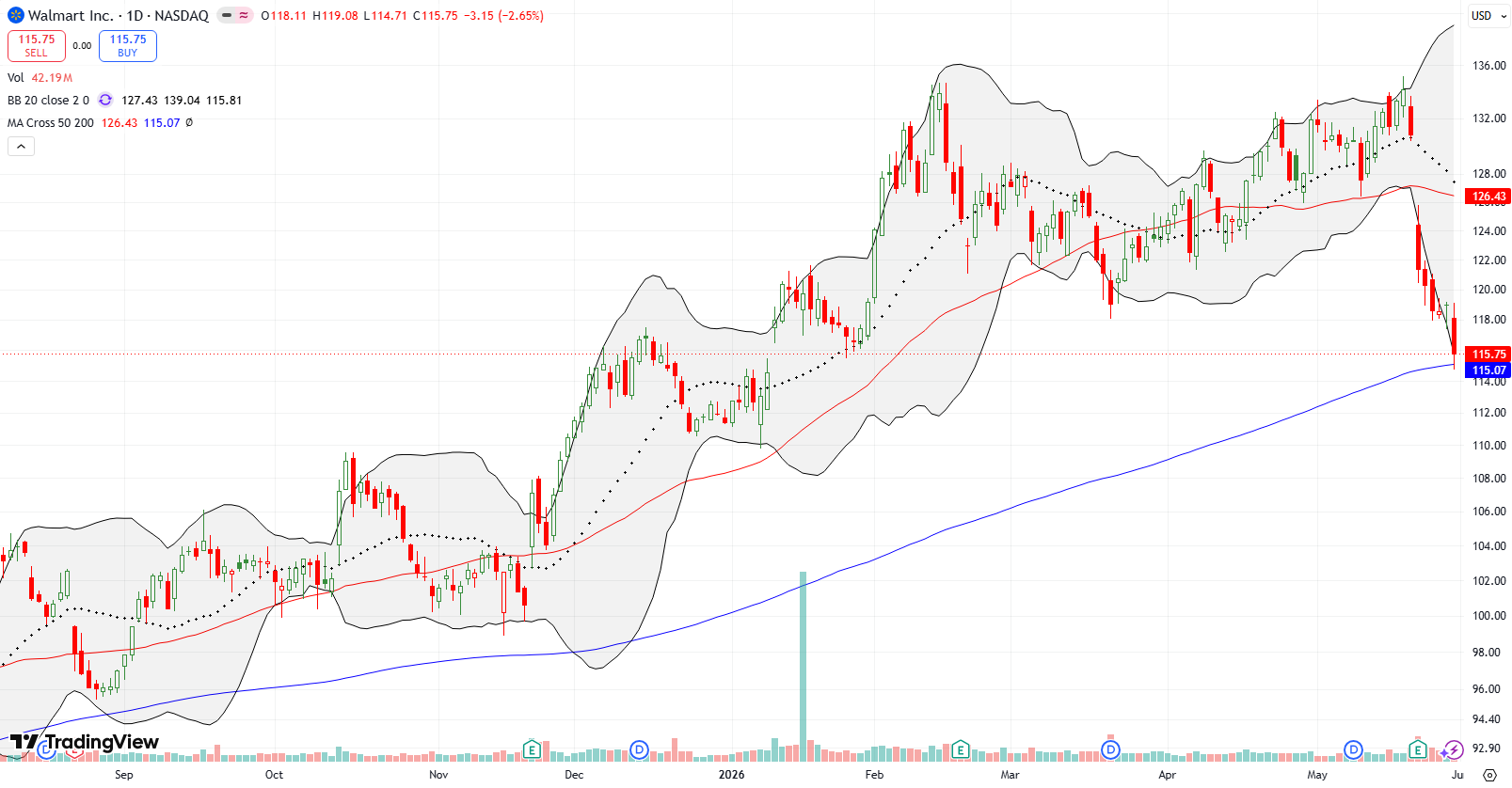Click the 2026 label on time axis
This screenshot has height=788, width=1512.
tap(731, 775)
